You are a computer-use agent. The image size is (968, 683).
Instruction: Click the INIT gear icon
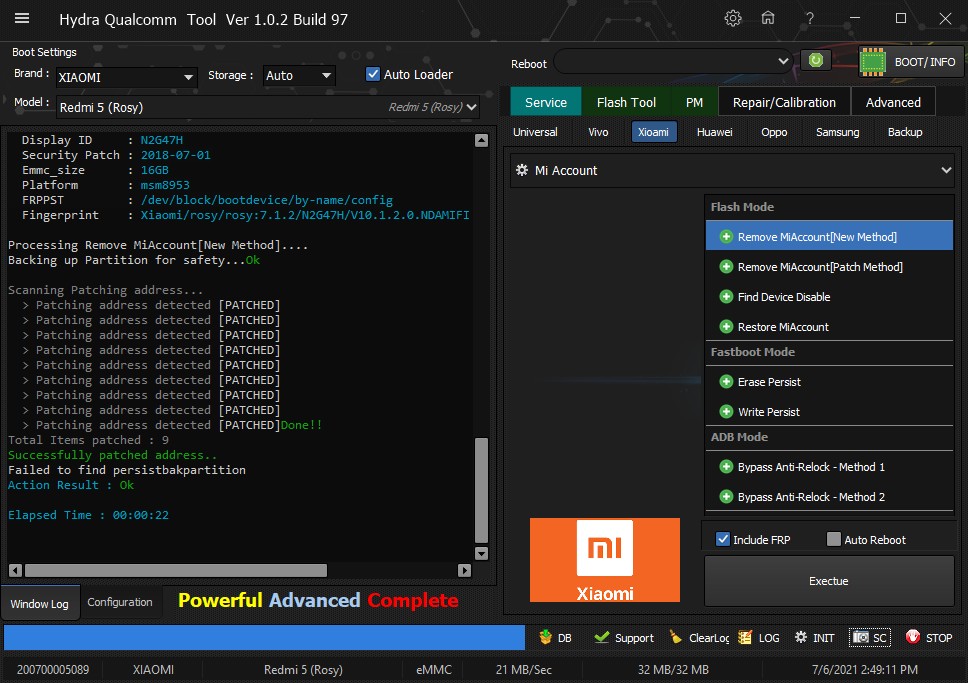(801, 637)
